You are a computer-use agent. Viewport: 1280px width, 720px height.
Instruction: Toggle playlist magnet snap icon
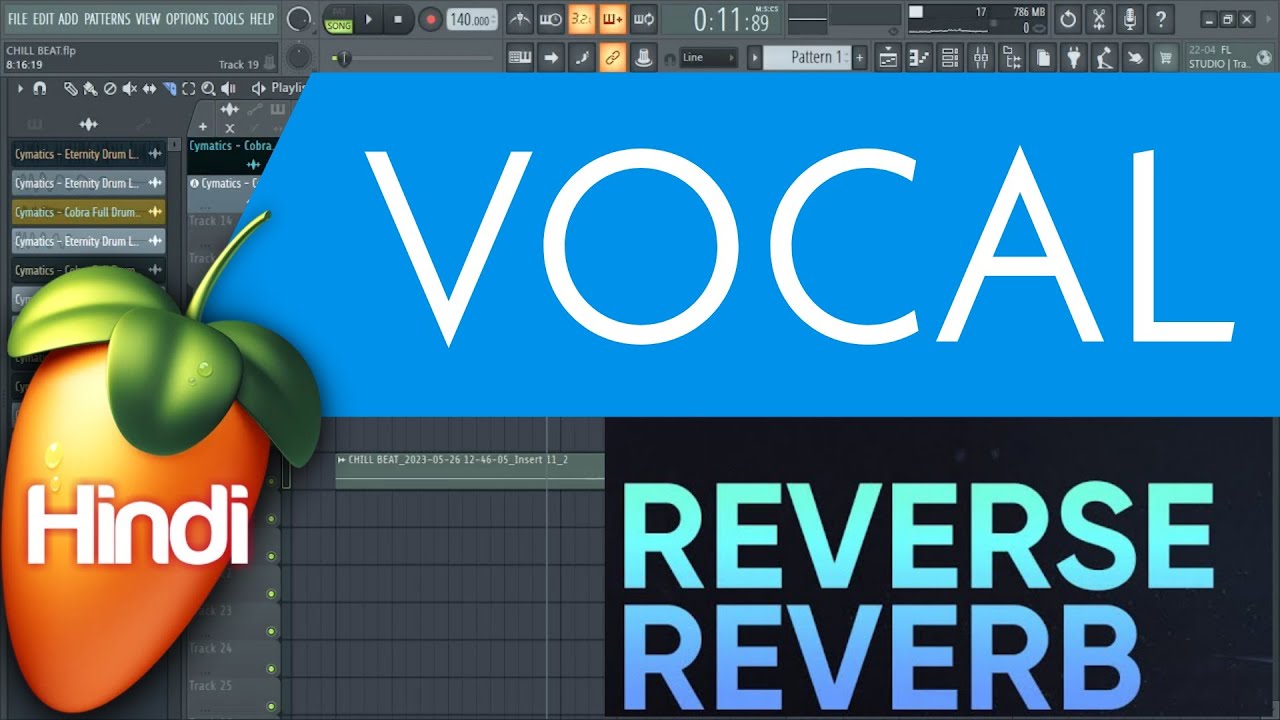(x=40, y=88)
